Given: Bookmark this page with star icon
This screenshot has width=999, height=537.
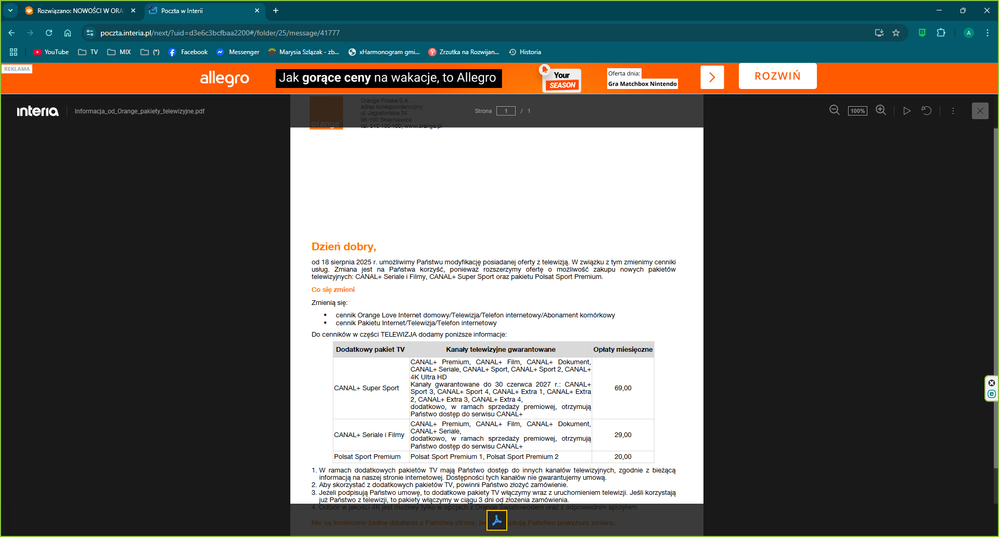Looking at the screenshot, I should point(896,32).
